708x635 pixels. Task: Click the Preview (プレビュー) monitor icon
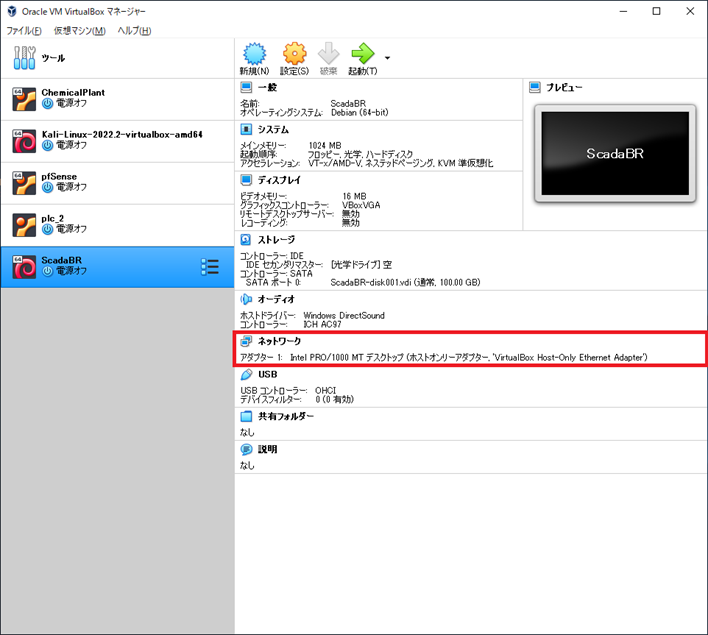(535, 87)
